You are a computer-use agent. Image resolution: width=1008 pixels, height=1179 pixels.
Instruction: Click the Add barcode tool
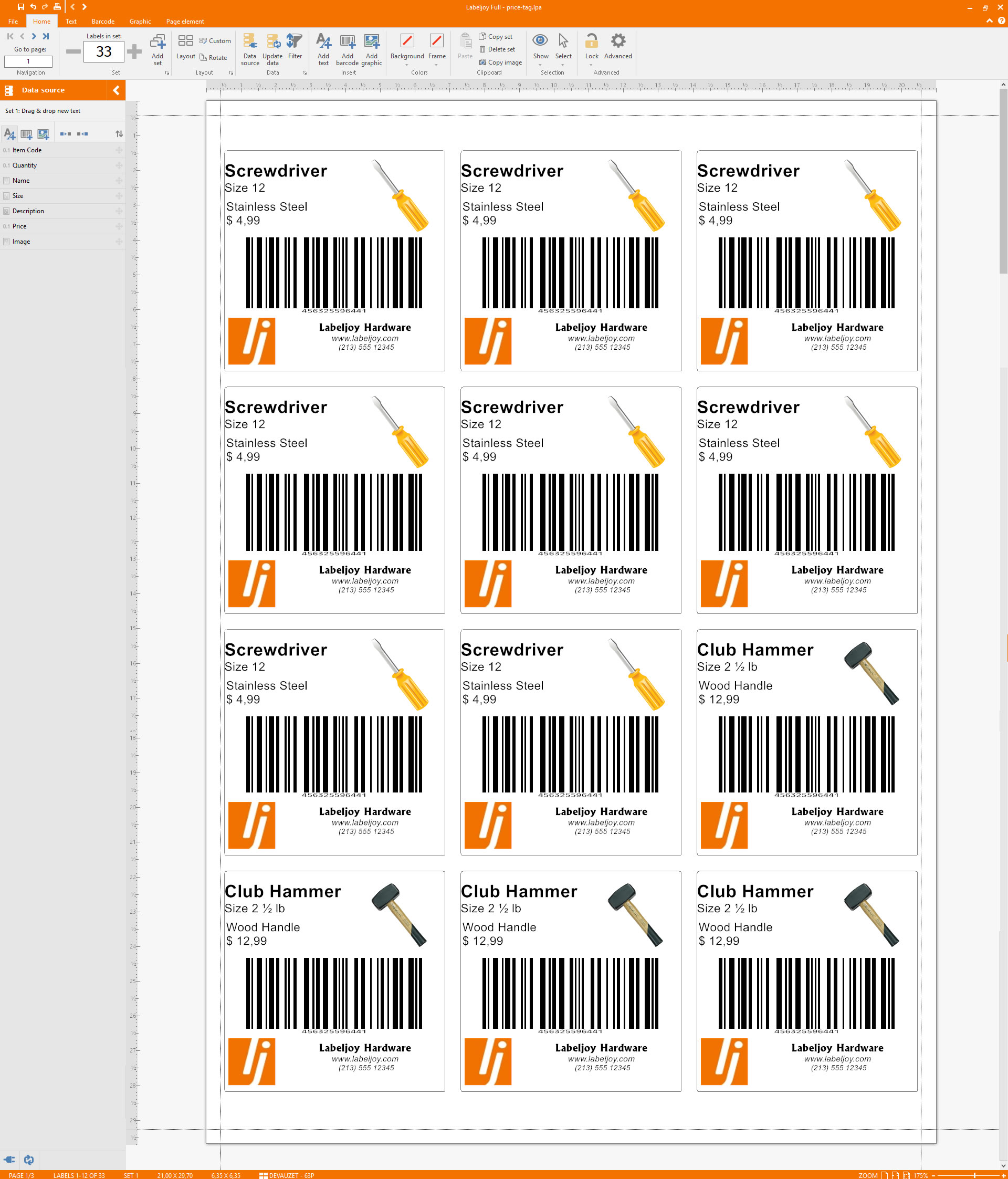(x=347, y=49)
